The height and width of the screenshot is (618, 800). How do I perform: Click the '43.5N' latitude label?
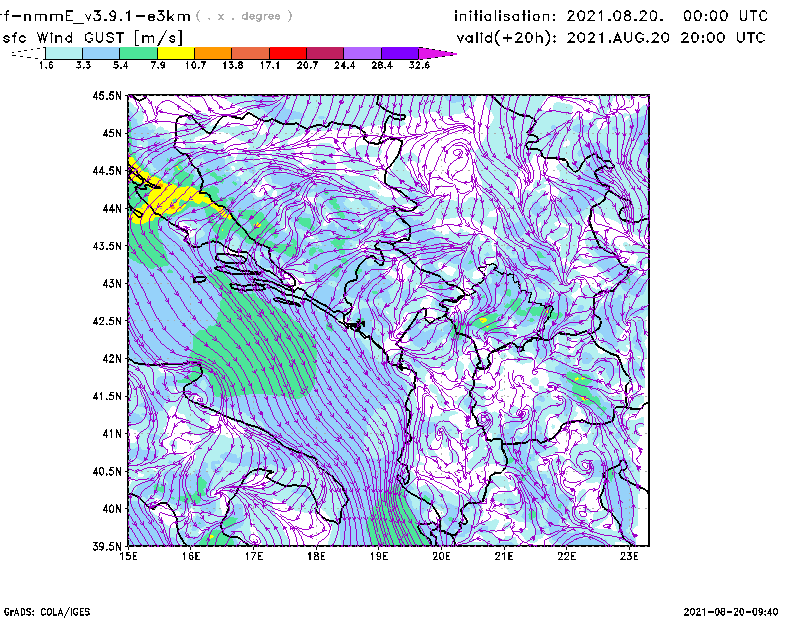pyautogui.click(x=107, y=246)
